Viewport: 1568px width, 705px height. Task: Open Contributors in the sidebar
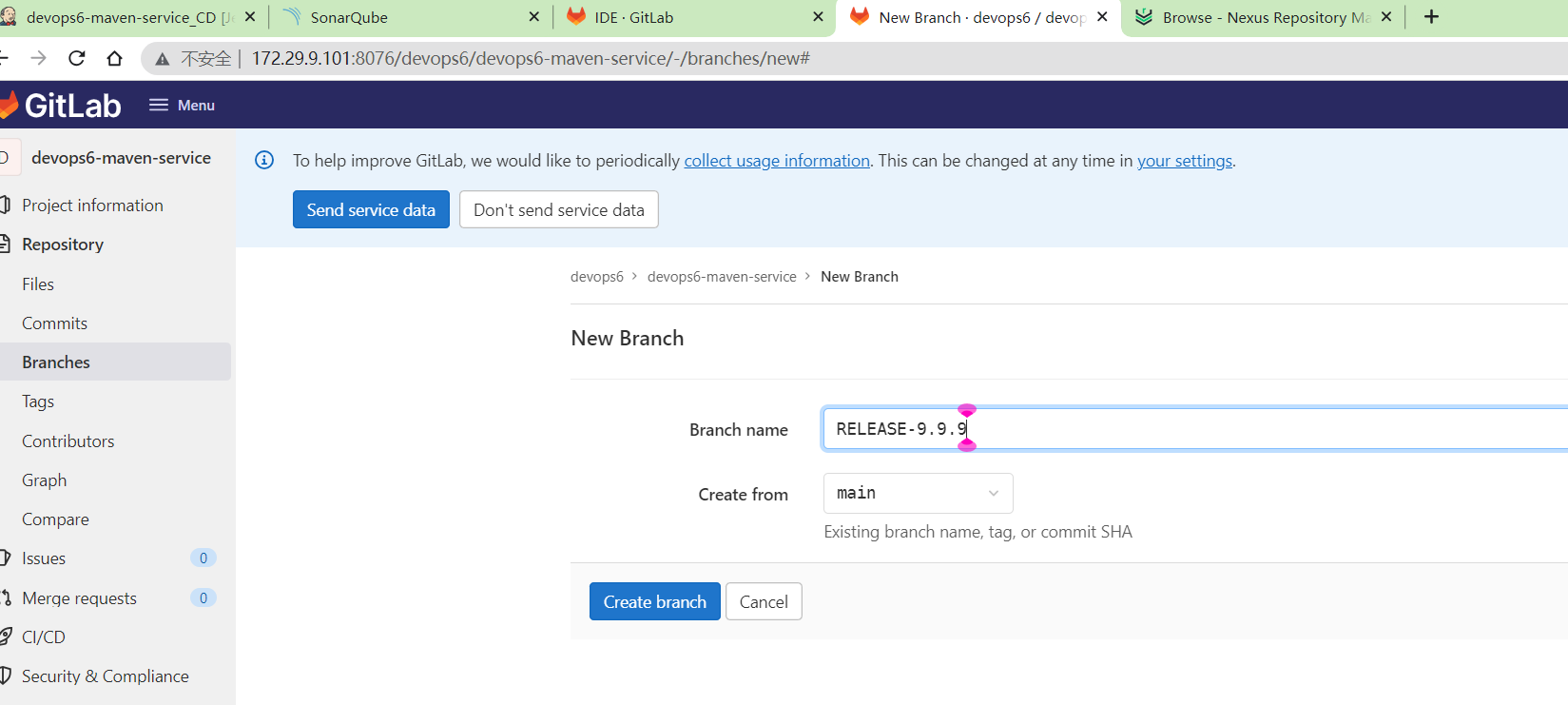(x=68, y=441)
